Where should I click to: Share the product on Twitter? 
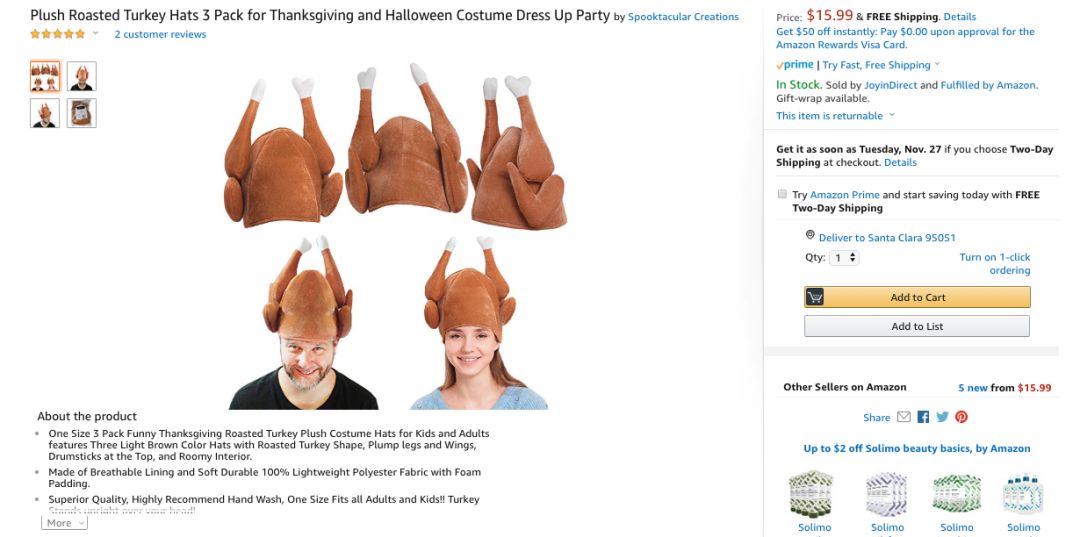point(942,417)
